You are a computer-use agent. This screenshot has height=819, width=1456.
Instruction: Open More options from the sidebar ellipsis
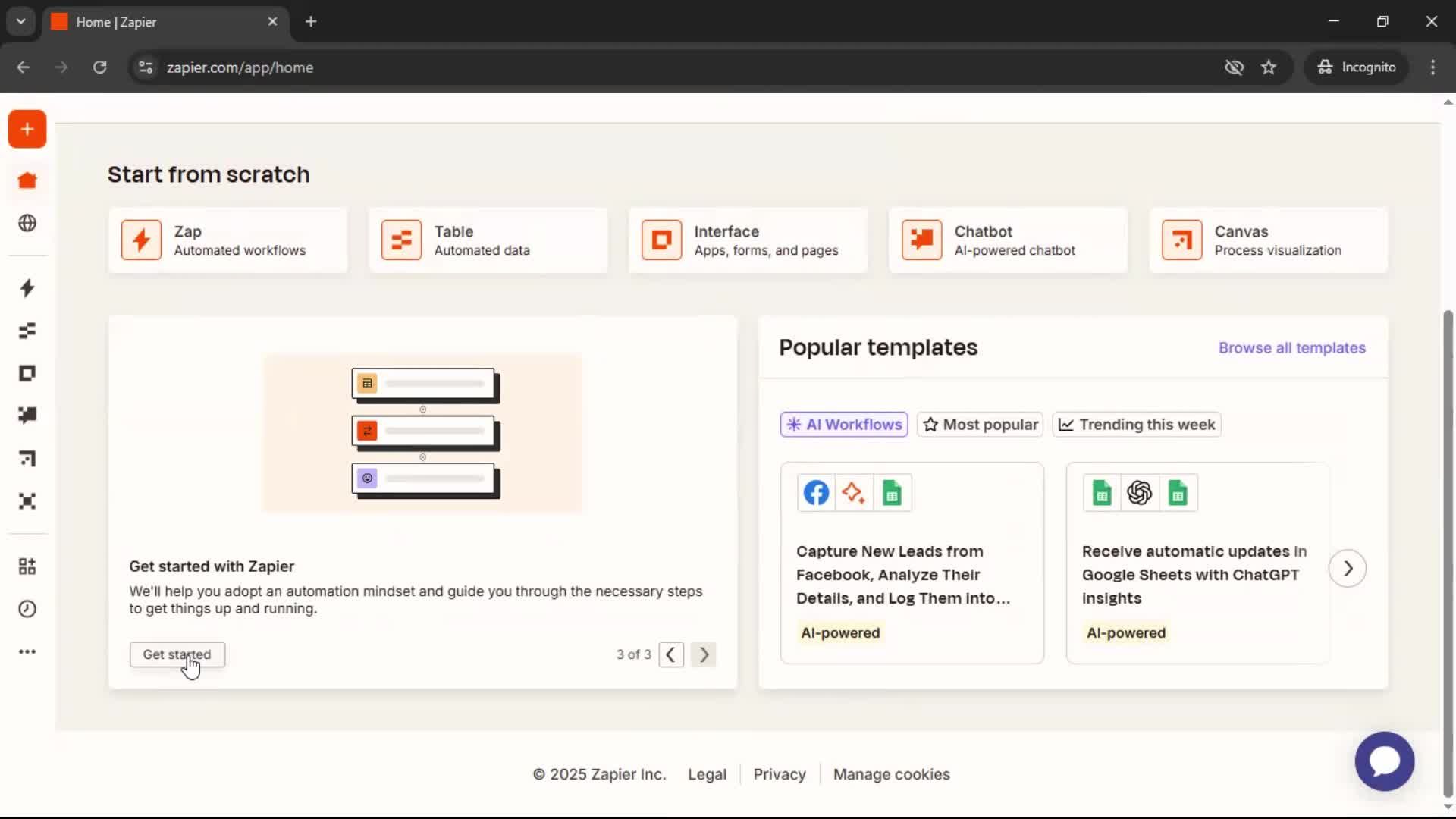[x=27, y=651]
